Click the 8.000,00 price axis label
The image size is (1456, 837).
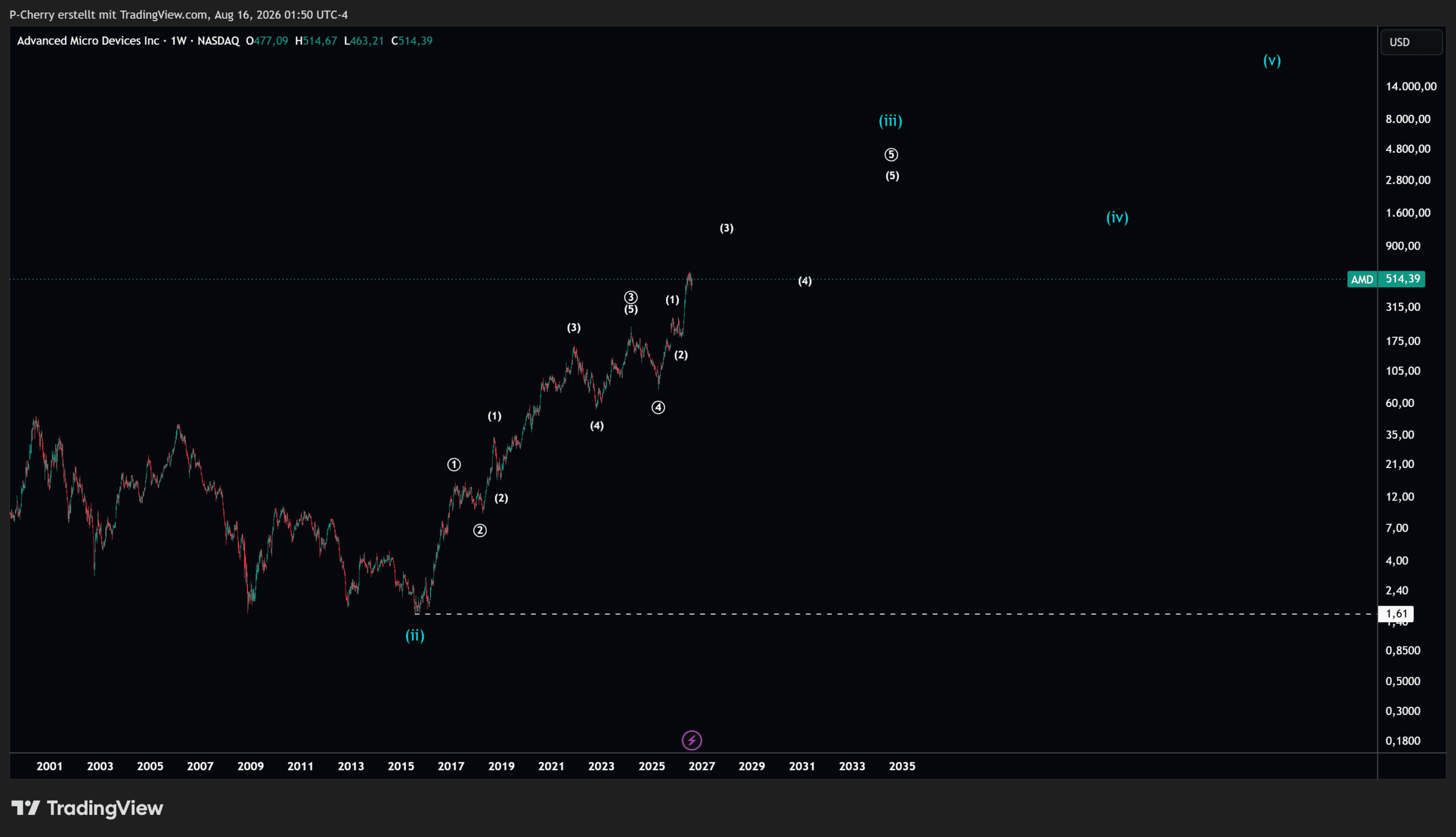(x=1408, y=119)
